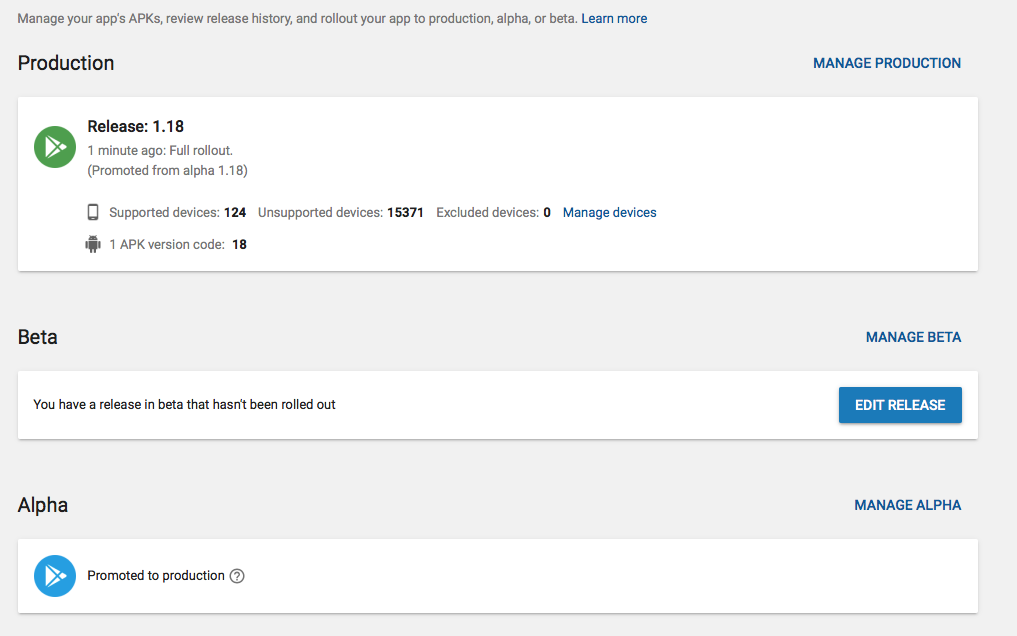Click the Release: 1.18 title
The height and width of the screenshot is (636, 1017).
(136, 126)
